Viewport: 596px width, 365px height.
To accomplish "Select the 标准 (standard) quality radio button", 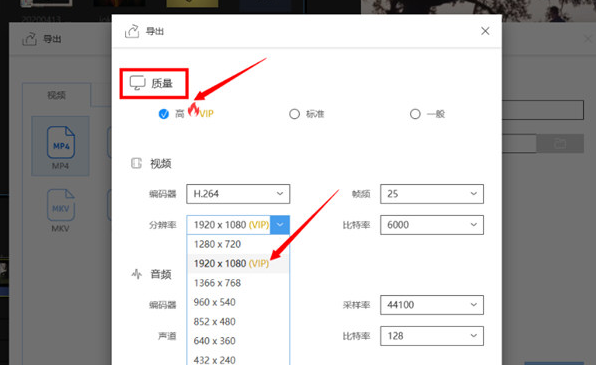I will point(295,114).
